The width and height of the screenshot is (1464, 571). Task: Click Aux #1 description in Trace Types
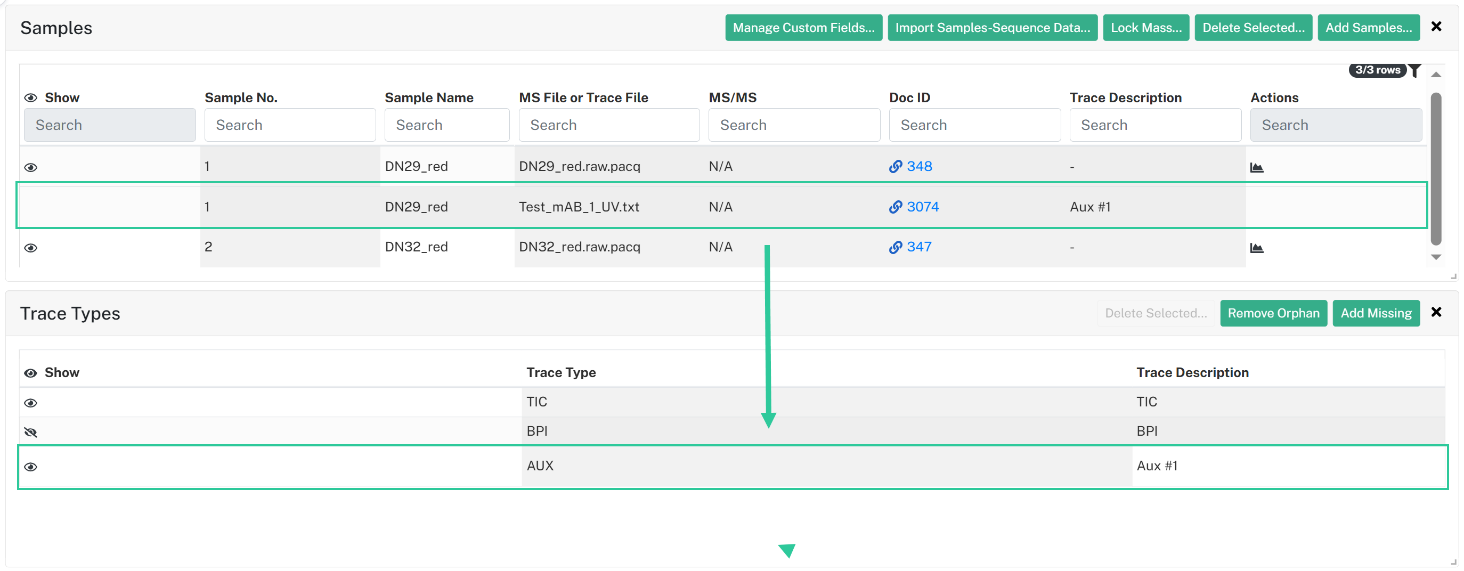point(1157,466)
